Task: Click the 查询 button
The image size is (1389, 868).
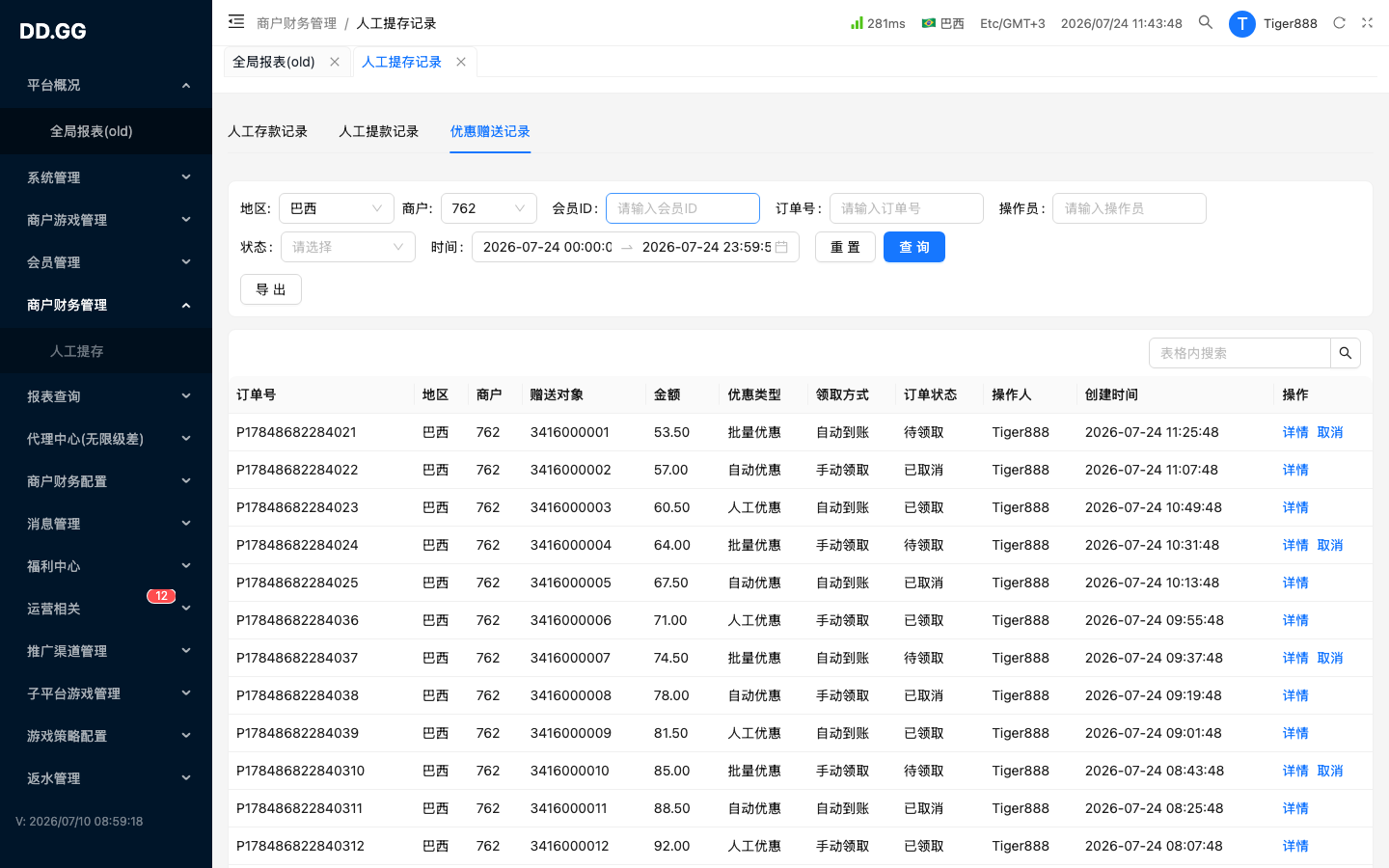Action: pos(914,247)
